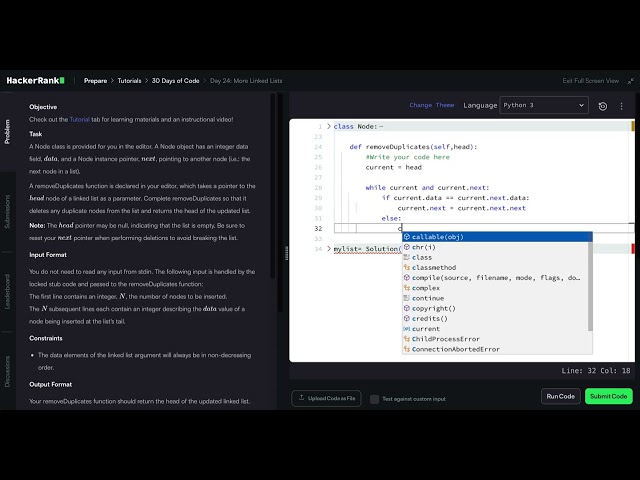Viewport: 640px width, 480px height.
Task: Click keyword icon beside class suggestion
Action: pyautogui.click(x=407, y=257)
